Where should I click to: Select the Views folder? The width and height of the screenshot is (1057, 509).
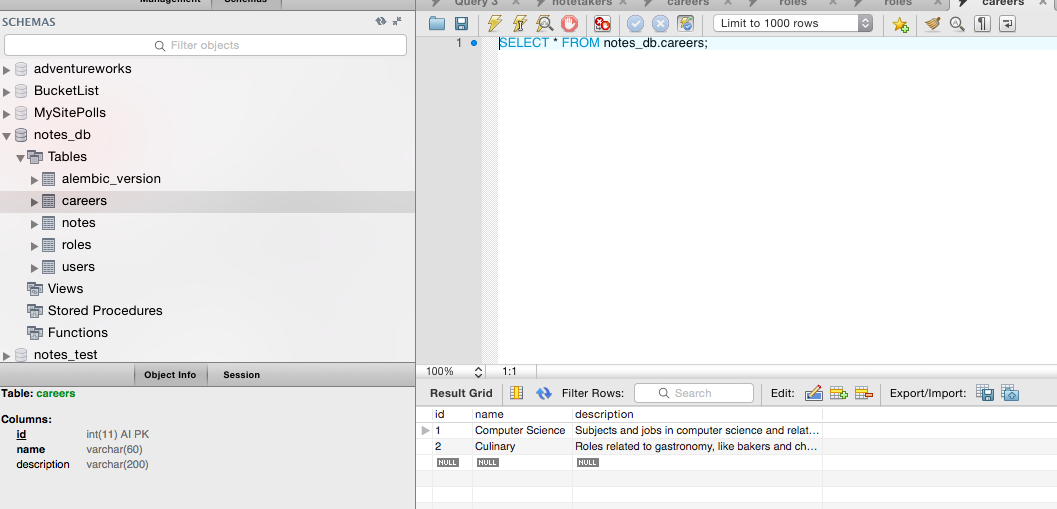pyautogui.click(x=65, y=289)
